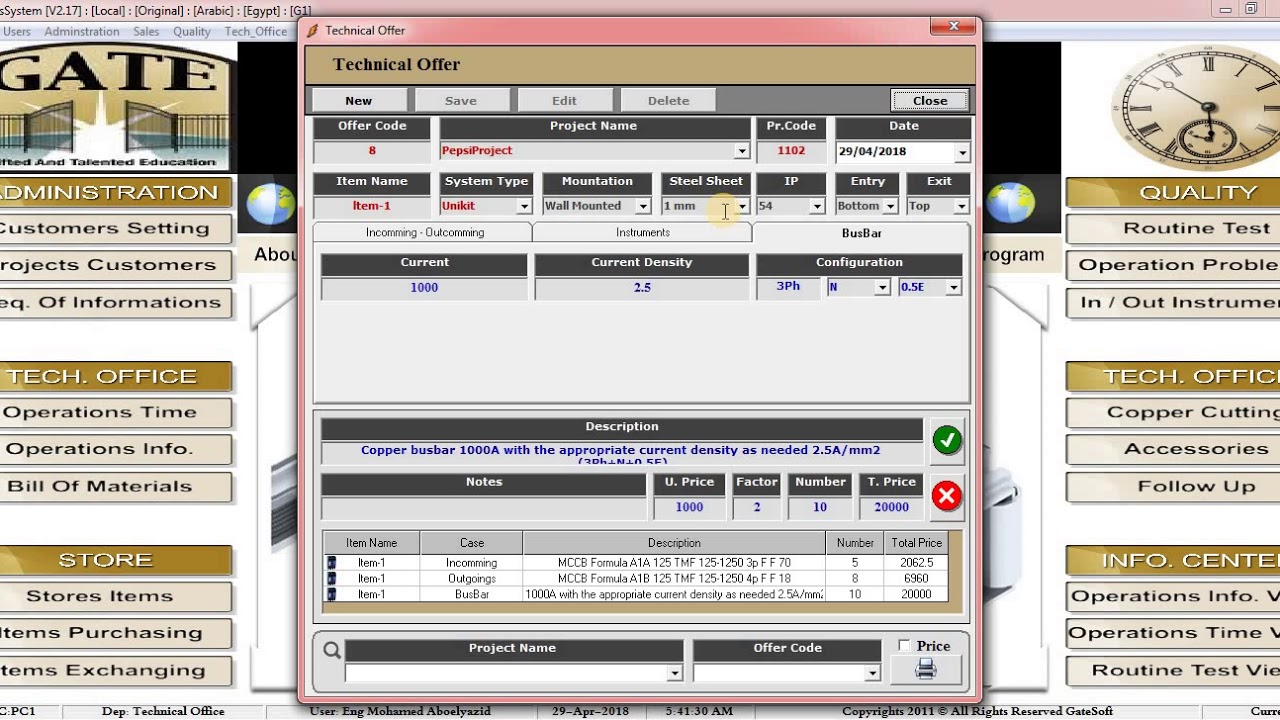
Task: Expand the System Type dropdown
Action: [524, 206]
